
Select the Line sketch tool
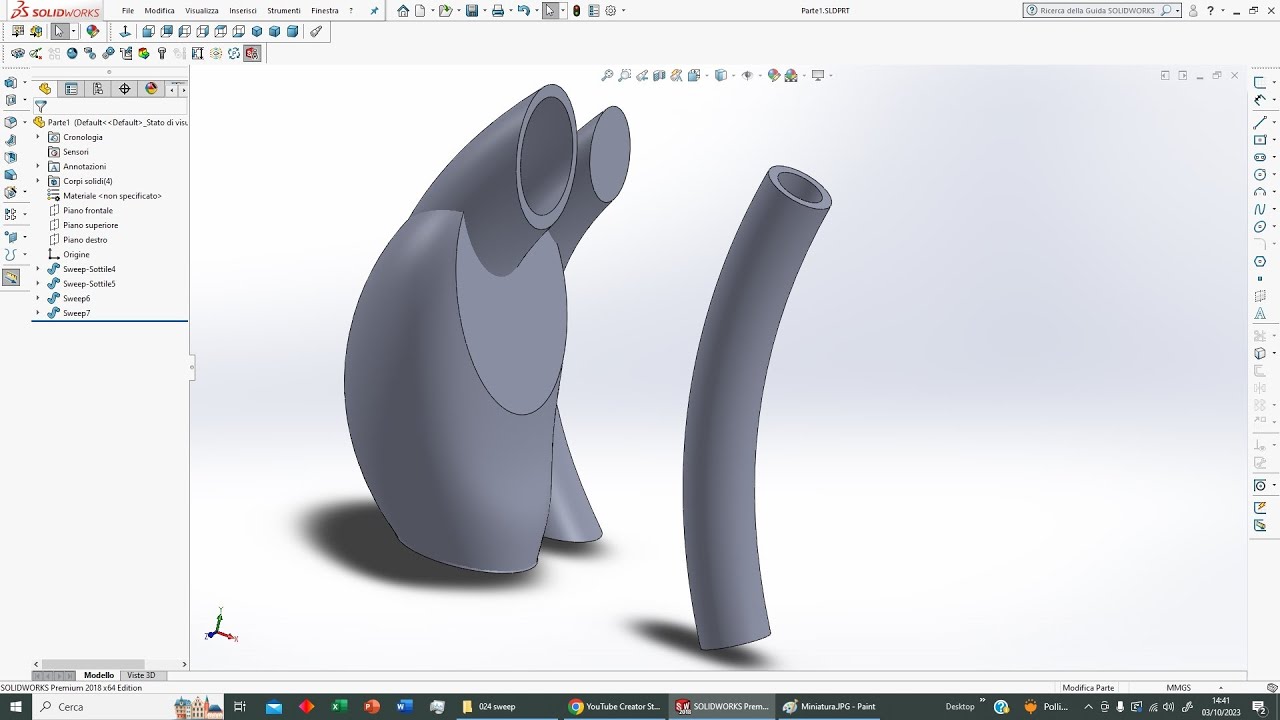click(x=1260, y=122)
